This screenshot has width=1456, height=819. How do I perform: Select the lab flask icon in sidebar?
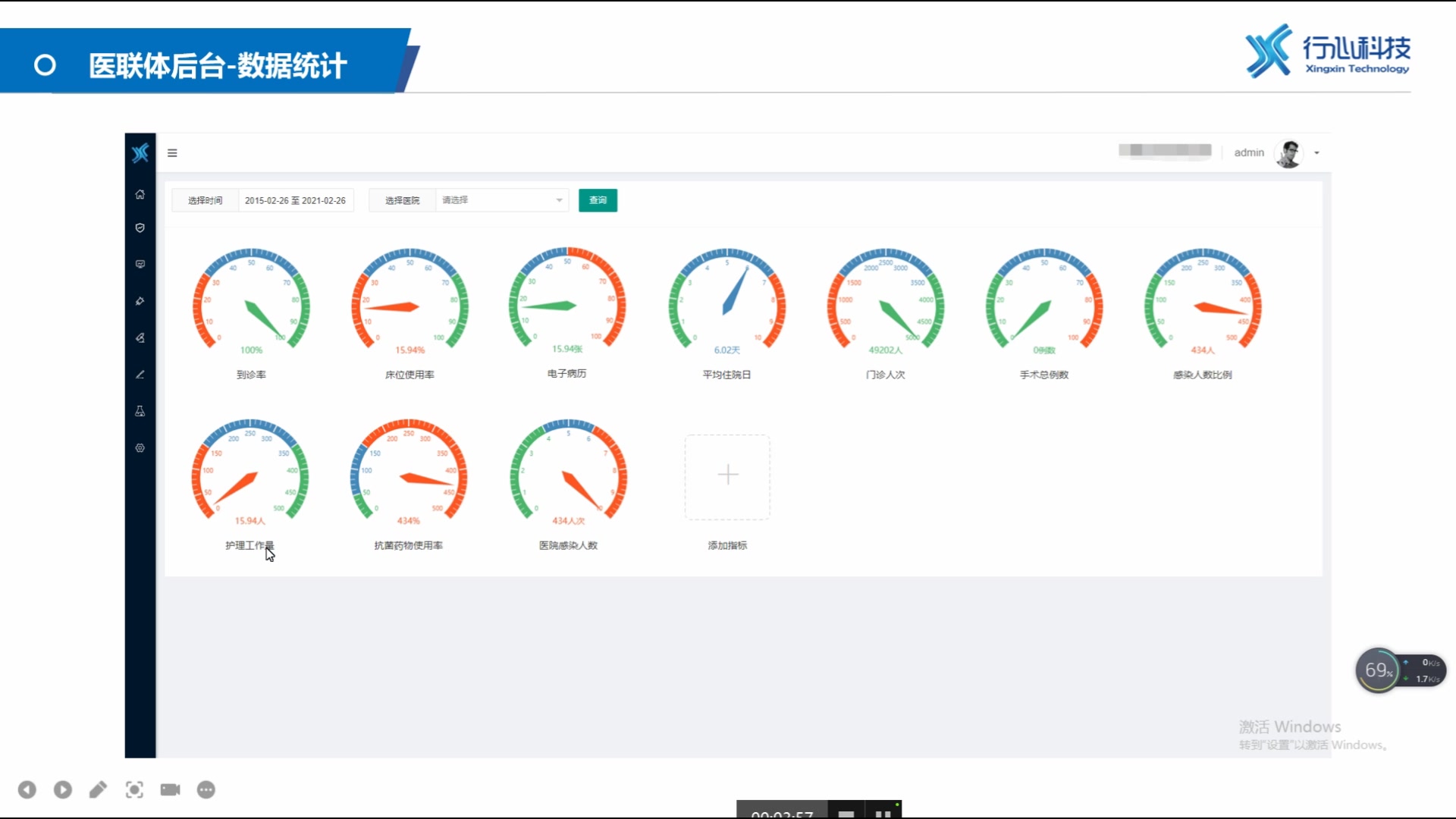pos(140,411)
